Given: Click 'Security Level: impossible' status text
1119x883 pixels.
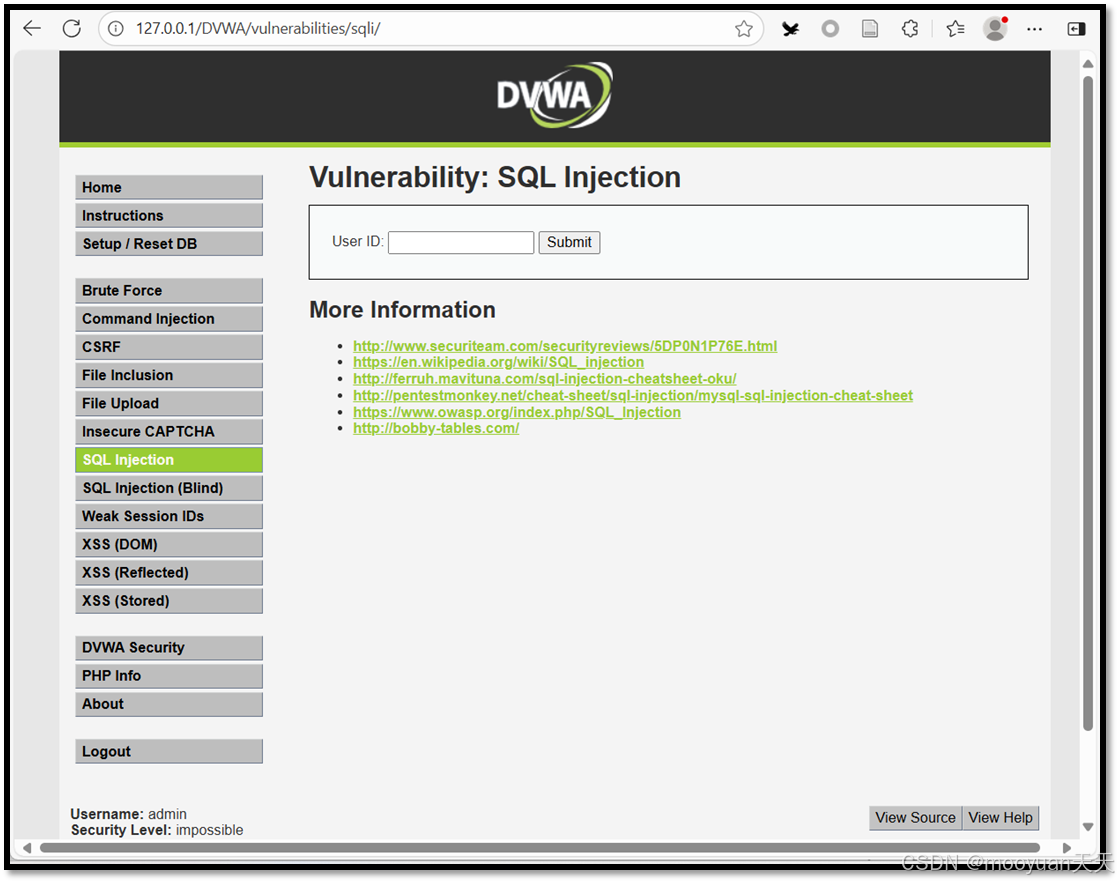Looking at the screenshot, I should 157,830.
